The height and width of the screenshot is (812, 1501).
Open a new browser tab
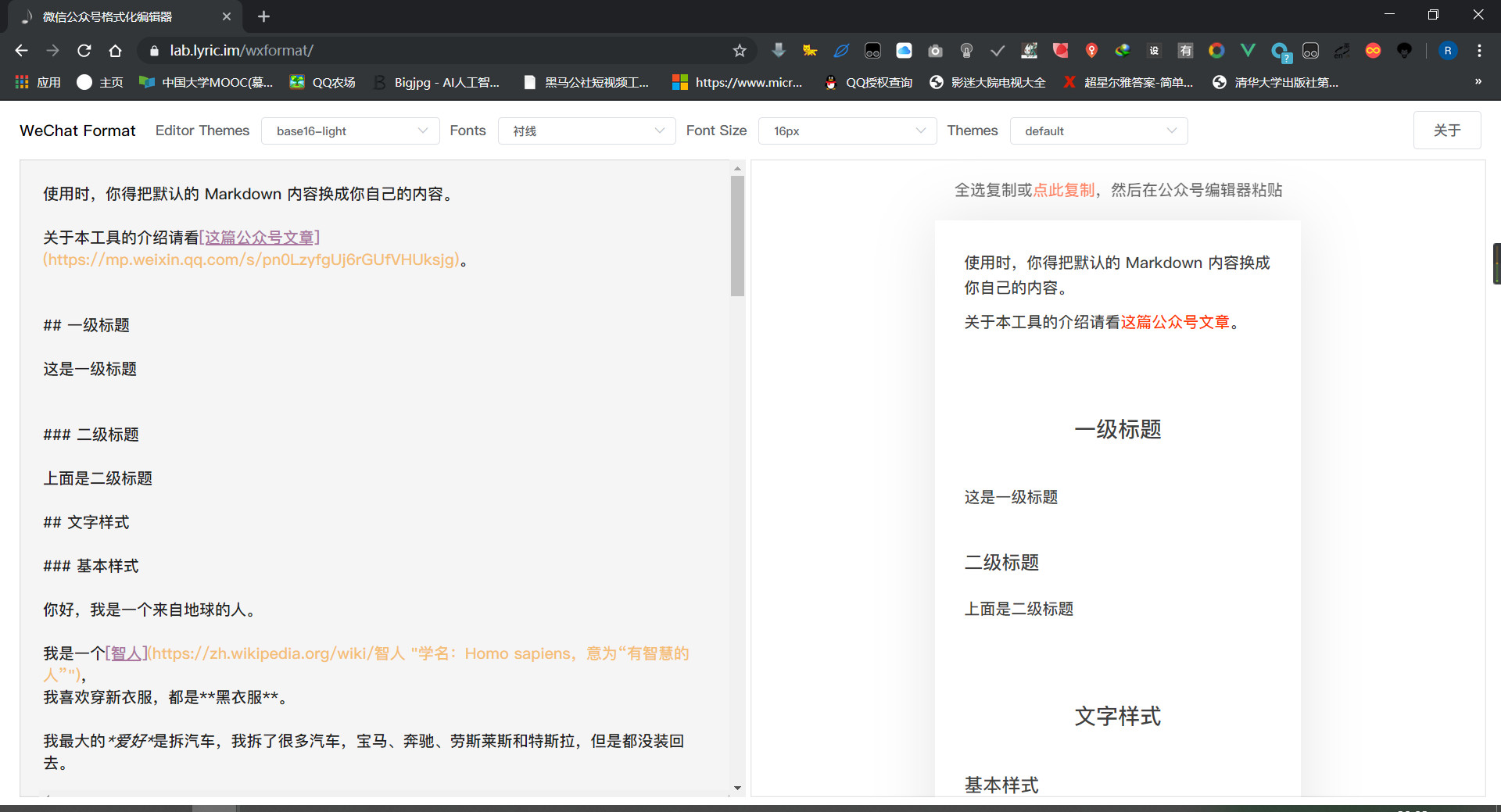[263, 16]
